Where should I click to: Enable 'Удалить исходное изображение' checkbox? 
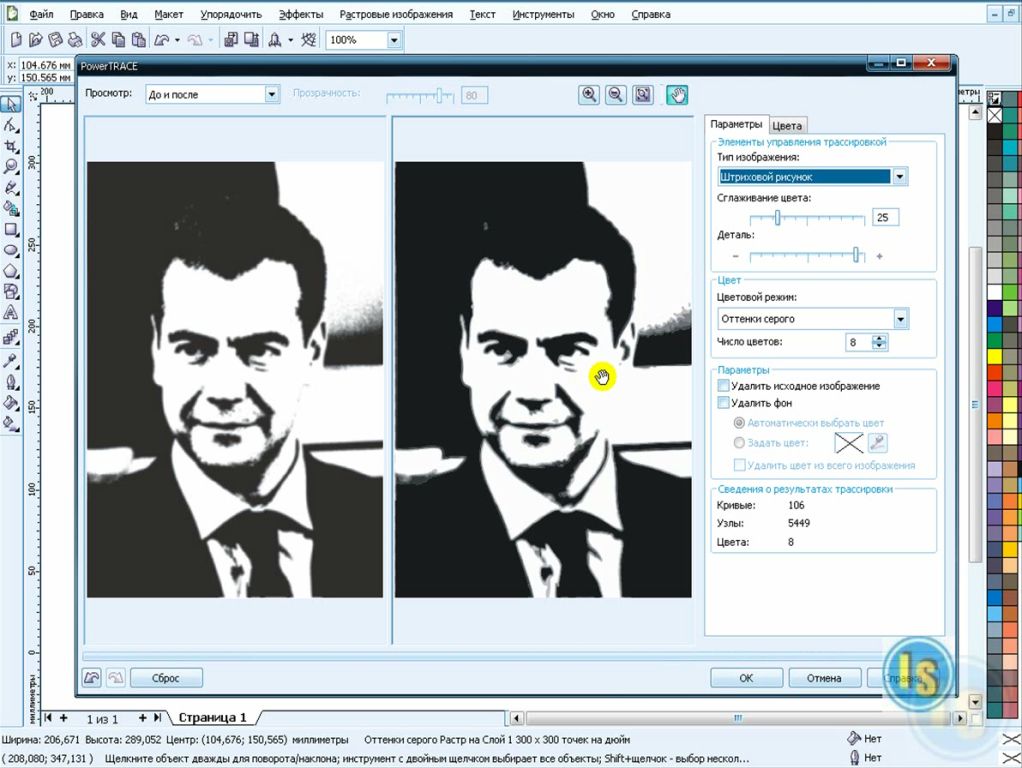[x=723, y=386]
